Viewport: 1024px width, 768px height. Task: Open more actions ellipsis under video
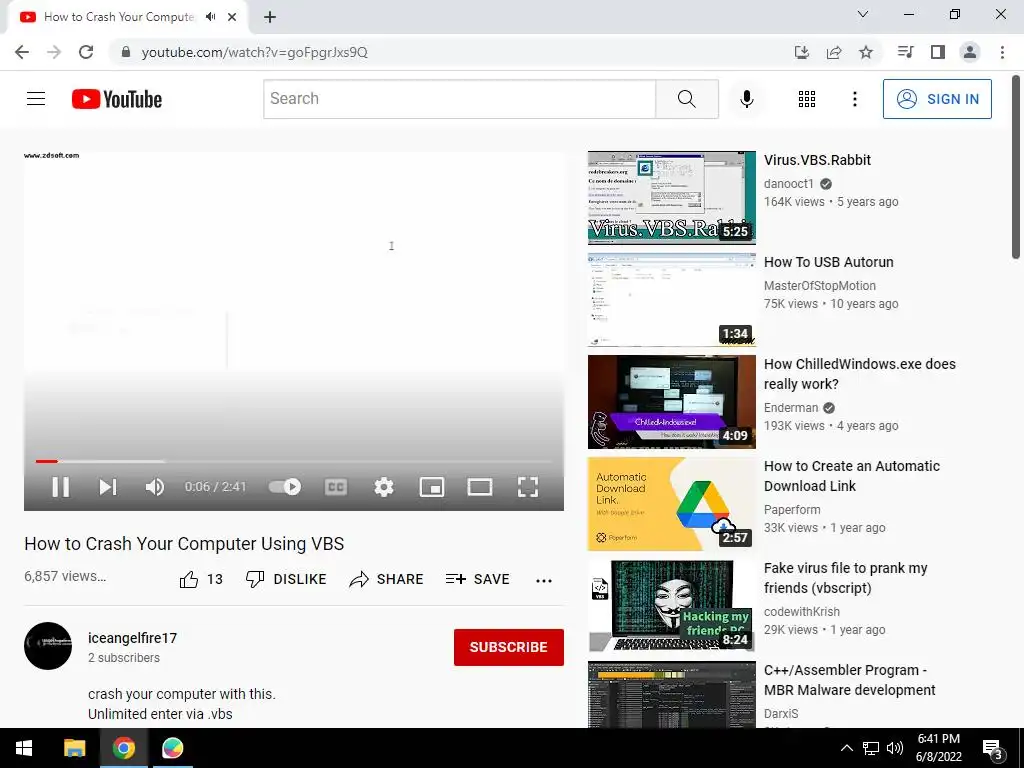pos(543,580)
